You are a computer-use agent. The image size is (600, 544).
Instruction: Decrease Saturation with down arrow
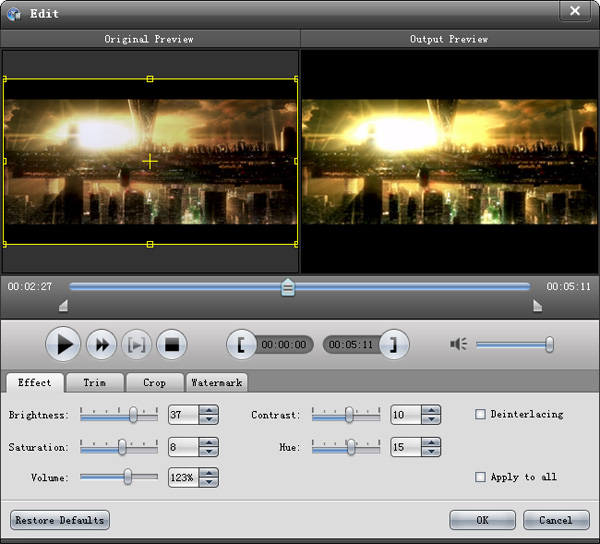(x=209, y=451)
